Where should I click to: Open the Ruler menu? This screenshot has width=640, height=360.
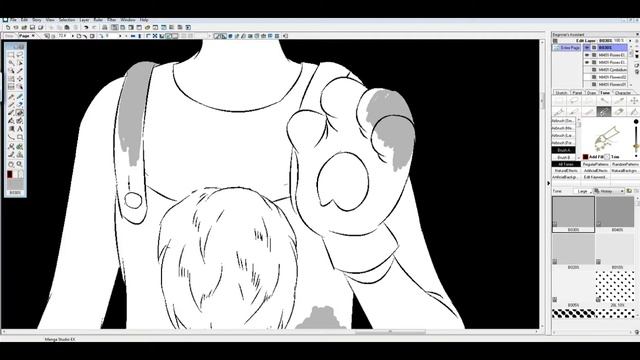tap(98, 20)
